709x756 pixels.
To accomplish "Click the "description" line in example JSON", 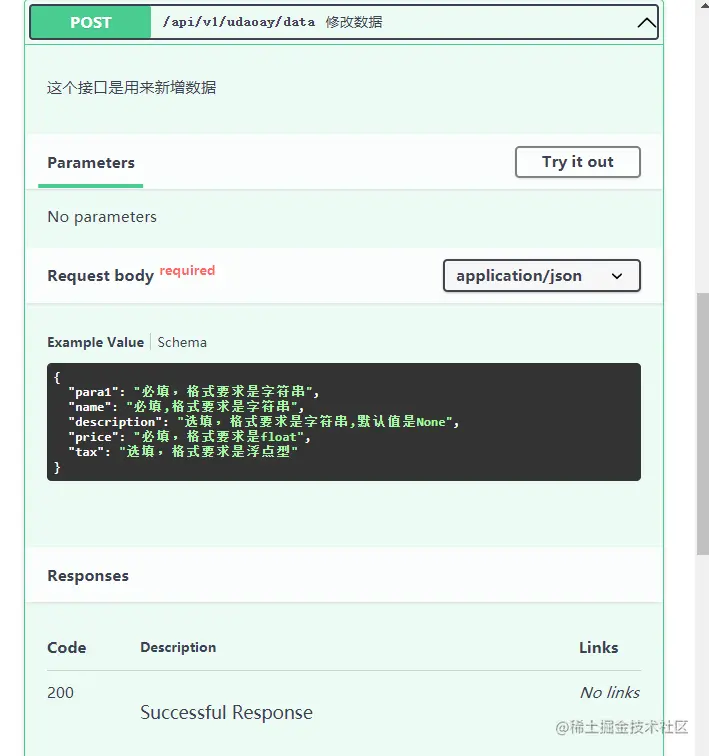I will pyautogui.click(x=263, y=422).
